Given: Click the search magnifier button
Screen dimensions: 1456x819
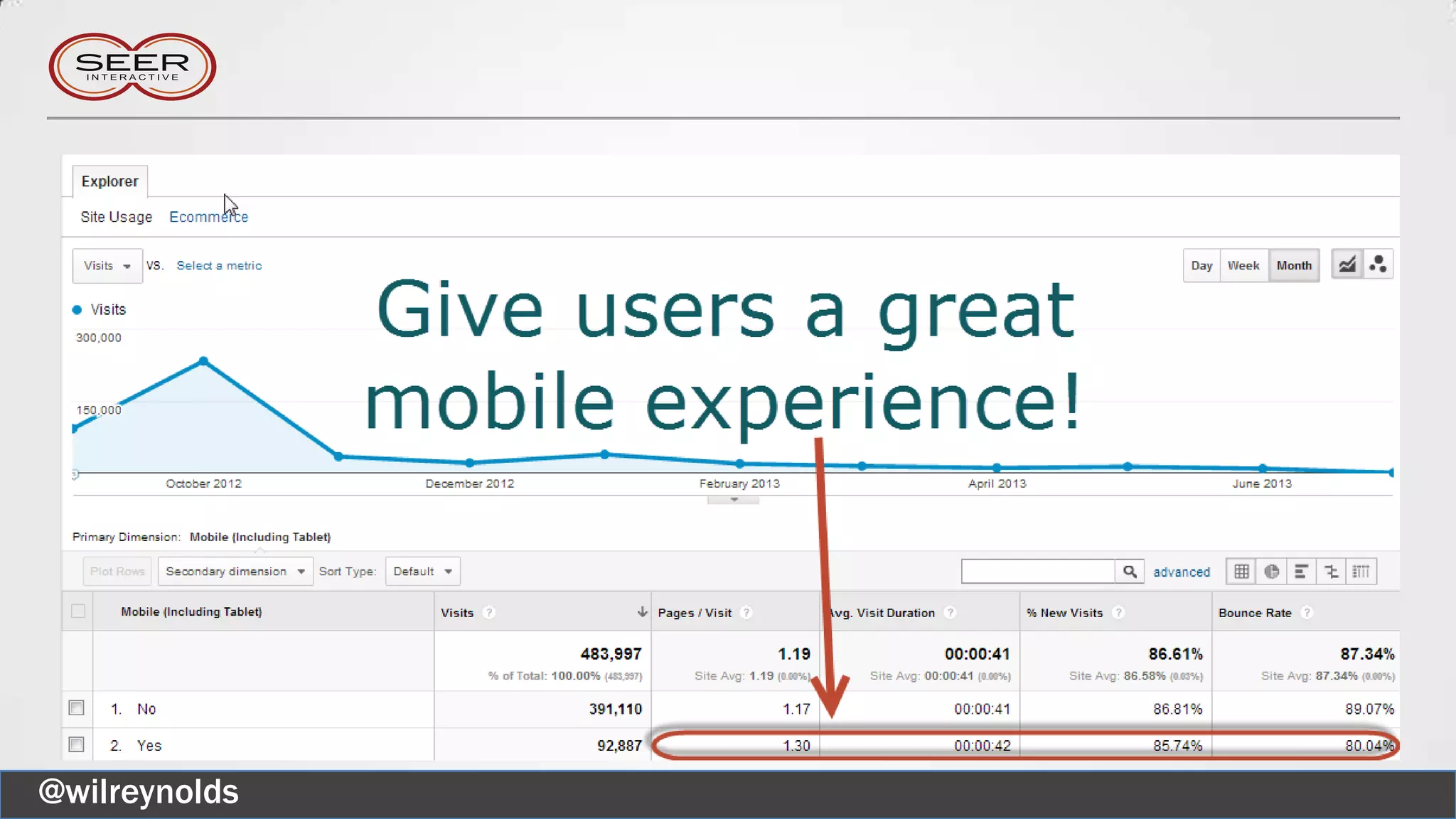Looking at the screenshot, I should (1129, 572).
